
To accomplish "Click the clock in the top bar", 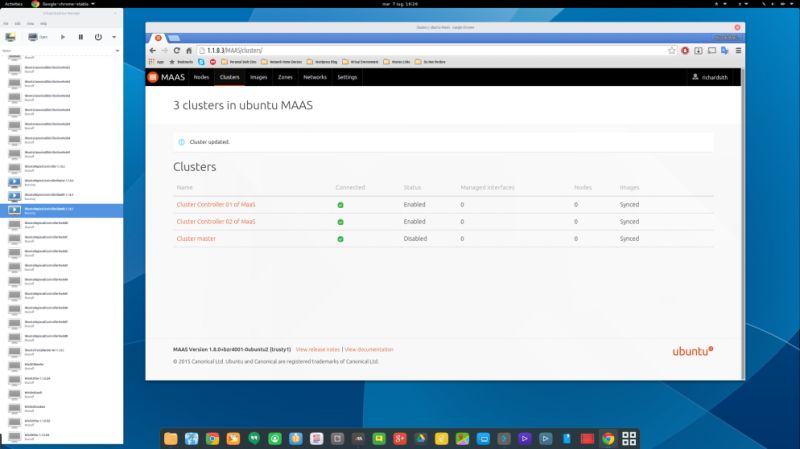I will point(400,4).
